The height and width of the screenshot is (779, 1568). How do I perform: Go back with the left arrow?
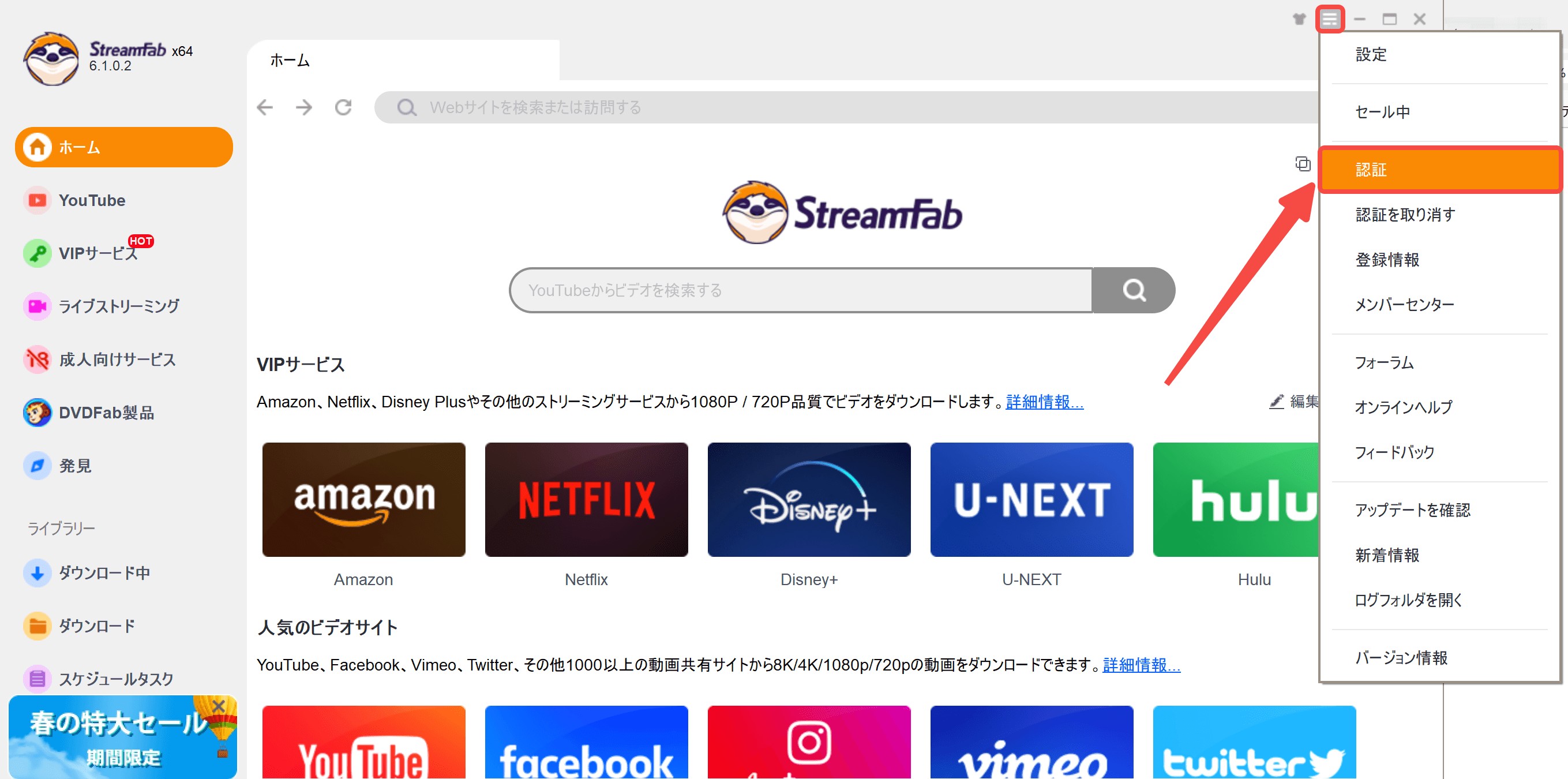coord(265,108)
